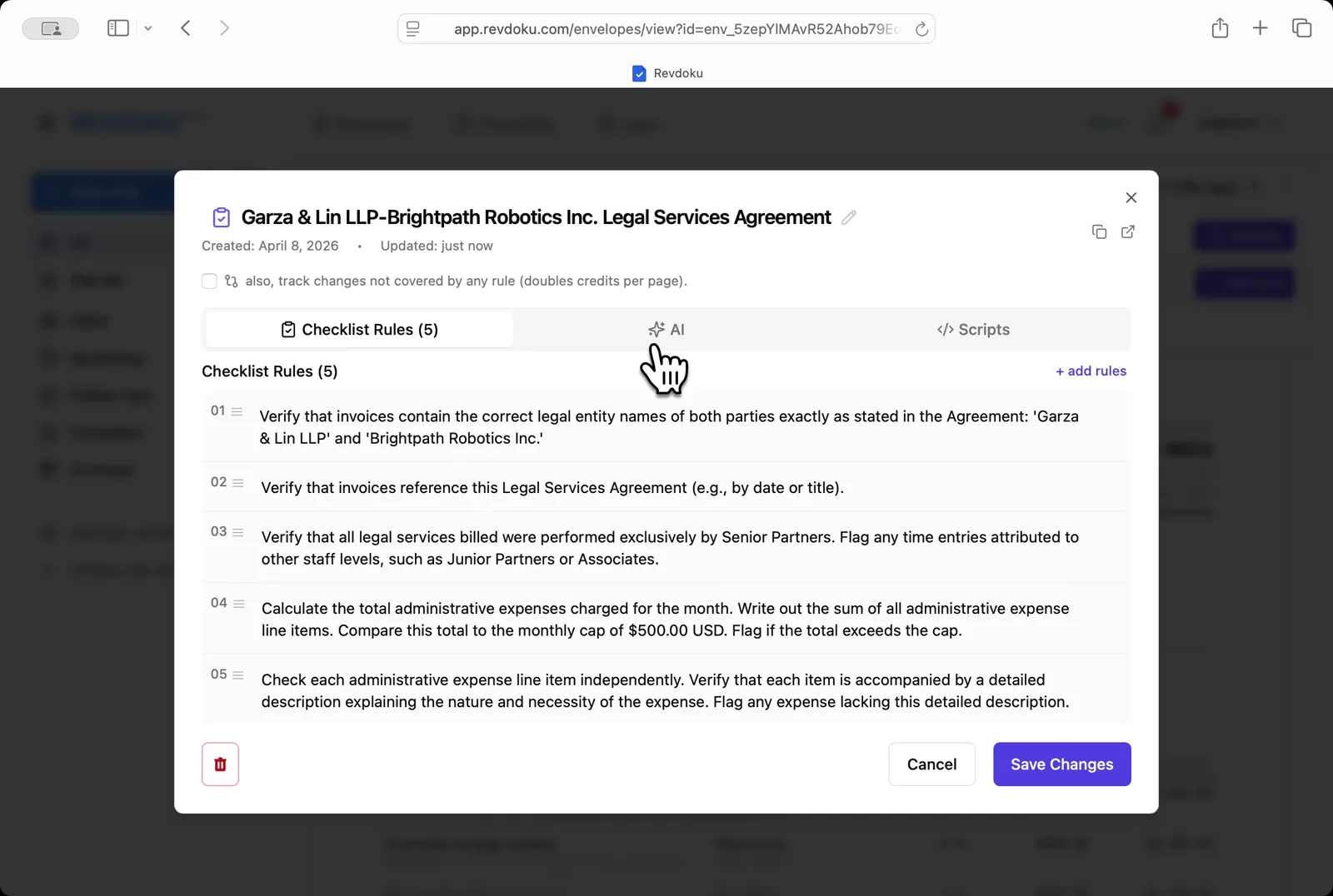
Task: Open envelope in new window via external link icon
Action: [1128, 231]
